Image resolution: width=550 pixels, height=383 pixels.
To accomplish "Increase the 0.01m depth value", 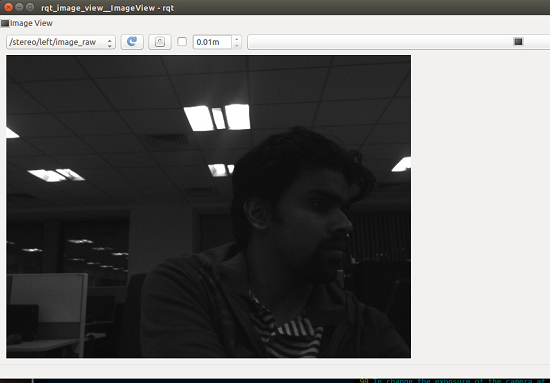I will 237,39.
